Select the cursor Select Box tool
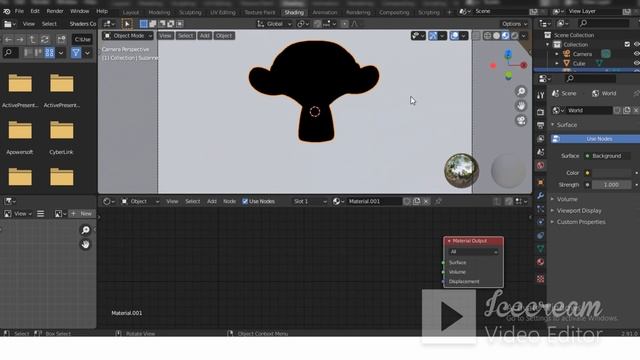 [127, 24]
